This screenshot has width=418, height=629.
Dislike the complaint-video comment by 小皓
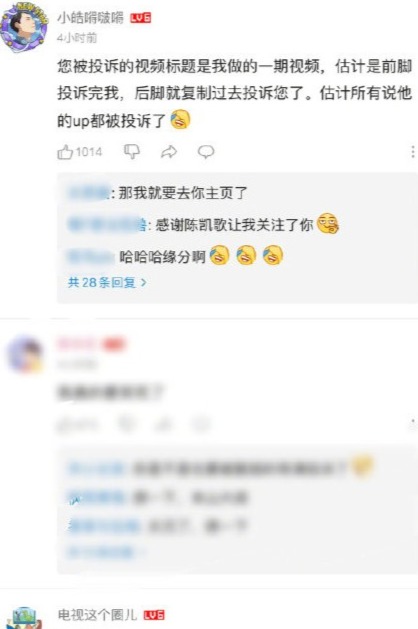132,152
